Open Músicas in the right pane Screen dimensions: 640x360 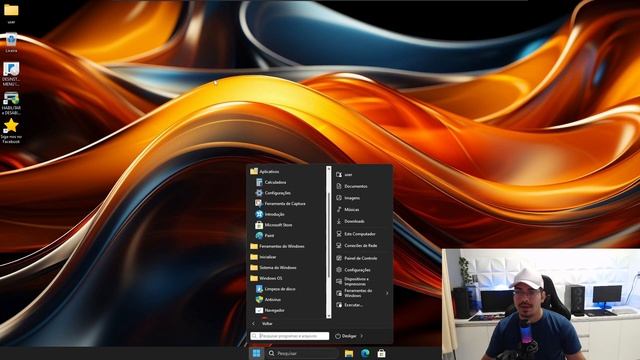click(x=348, y=209)
